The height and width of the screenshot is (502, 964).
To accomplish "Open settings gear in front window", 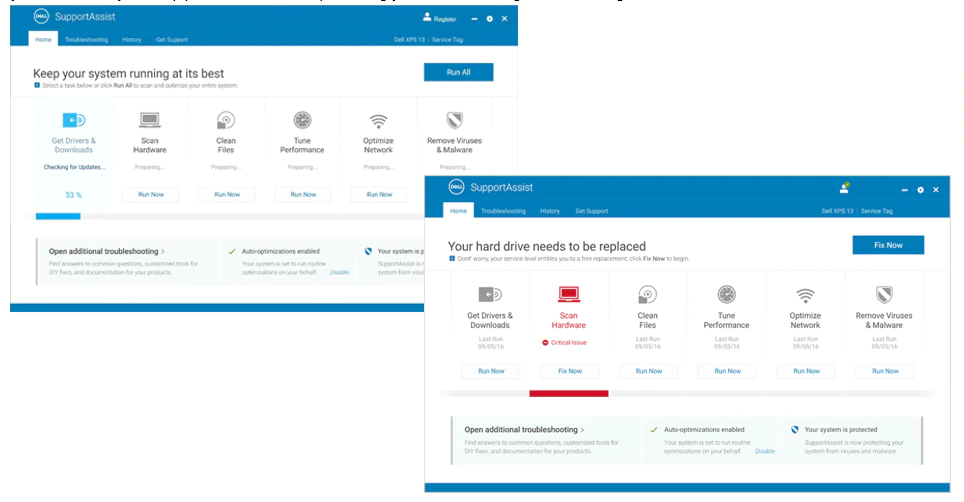I will pos(920,190).
